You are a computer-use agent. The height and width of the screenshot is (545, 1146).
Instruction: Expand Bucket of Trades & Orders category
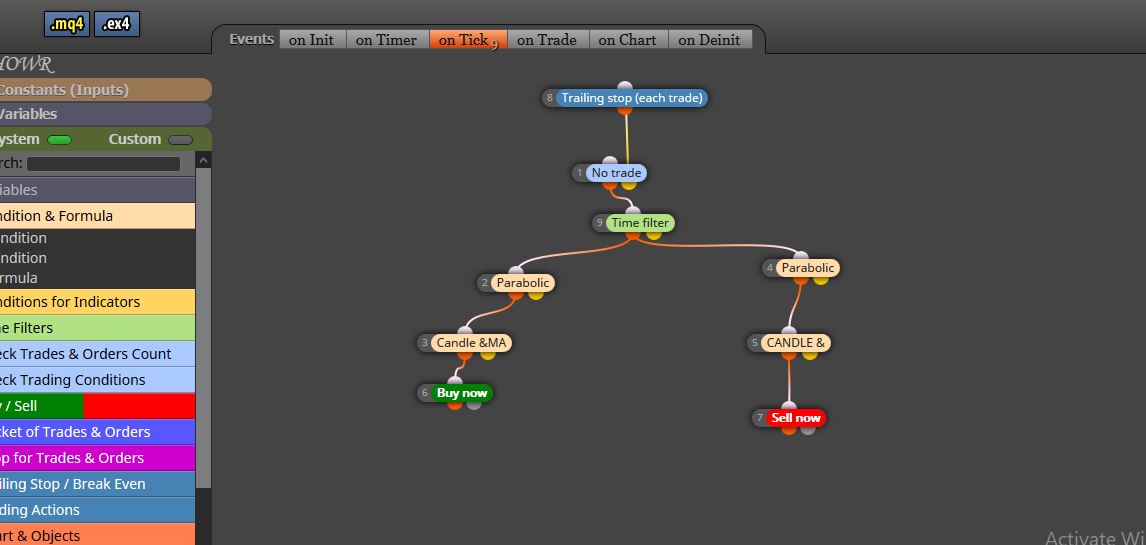click(x=97, y=432)
